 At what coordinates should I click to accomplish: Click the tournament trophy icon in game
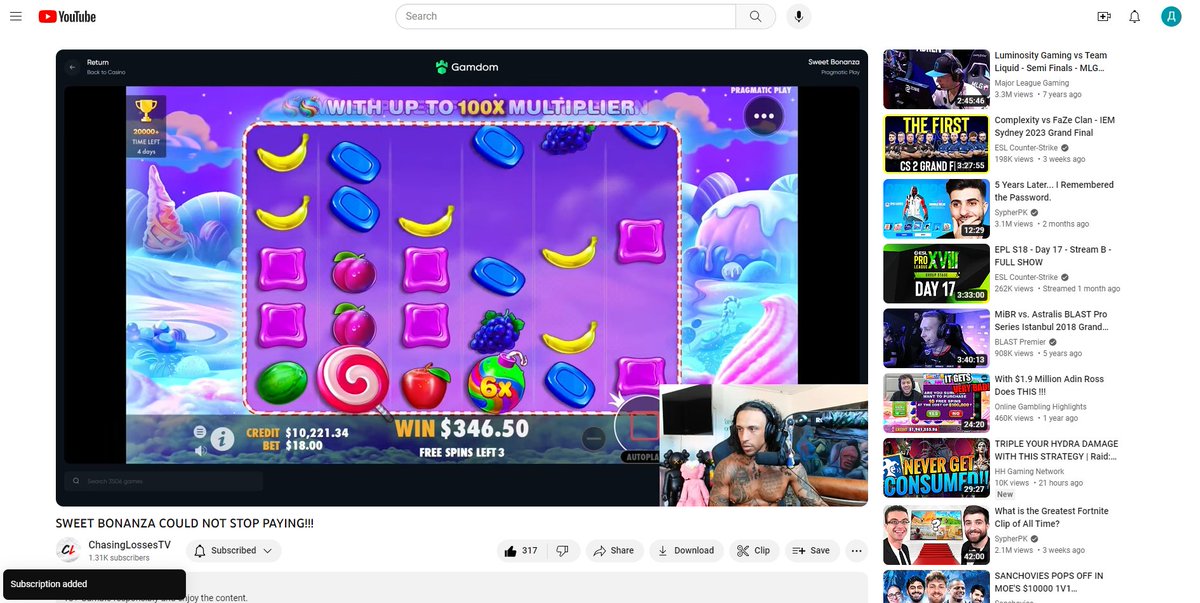click(x=146, y=113)
